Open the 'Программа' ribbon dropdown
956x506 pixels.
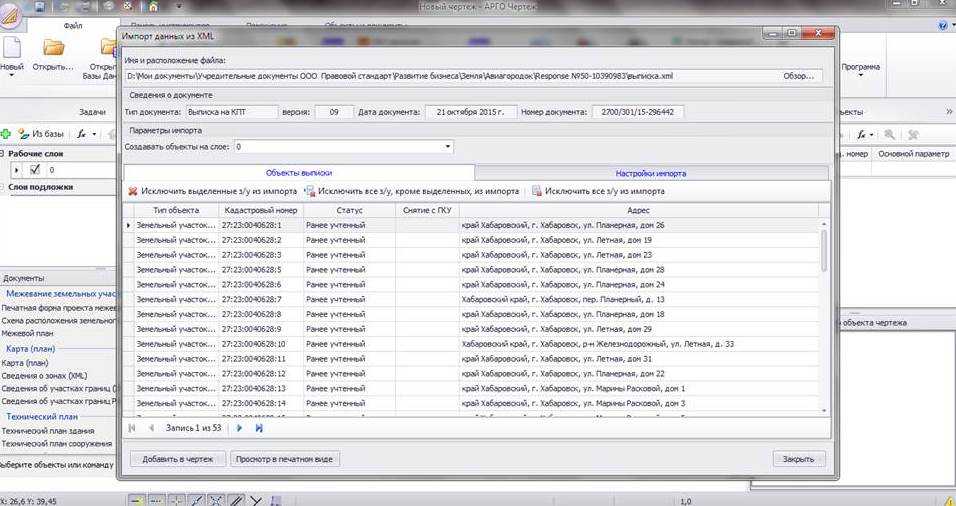coord(861,68)
